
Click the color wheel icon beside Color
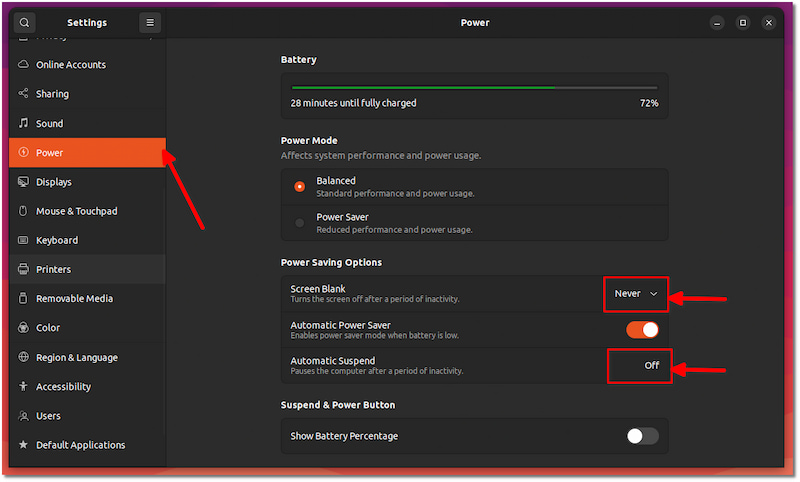[x=23, y=327]
